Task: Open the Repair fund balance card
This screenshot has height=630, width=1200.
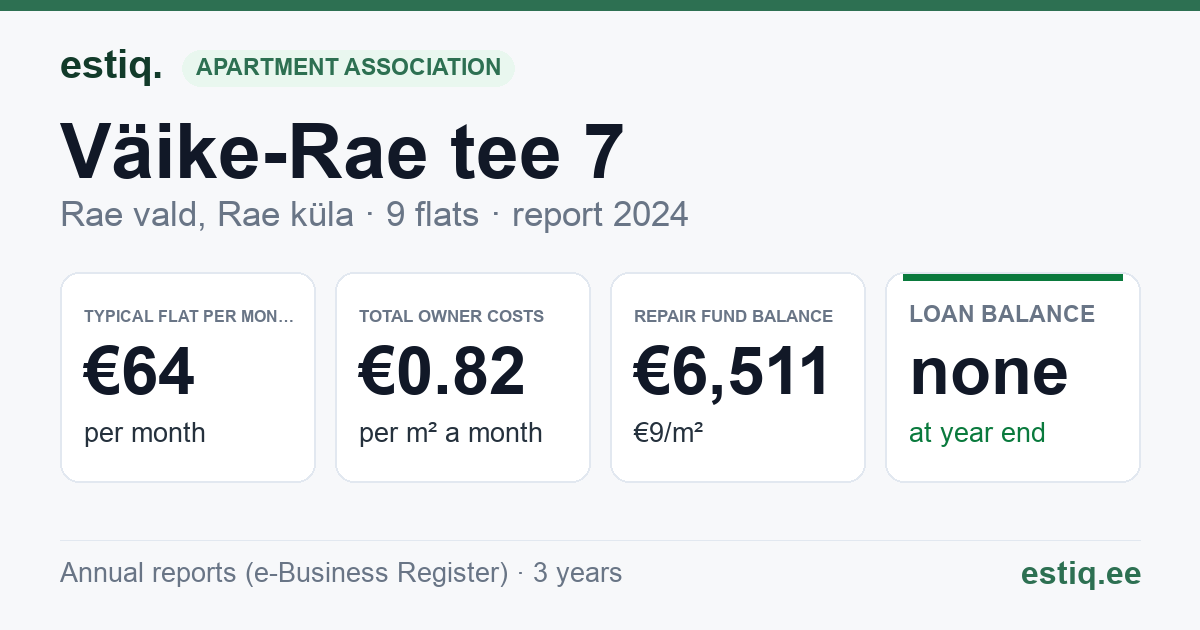Action: [738, 377]
